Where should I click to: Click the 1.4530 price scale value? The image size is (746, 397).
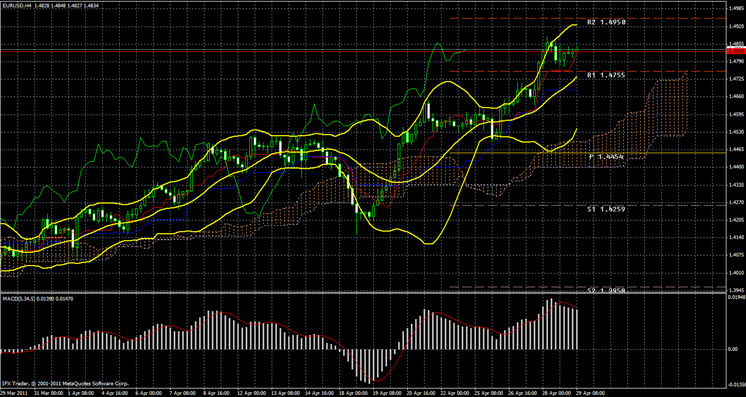point(736,132)
